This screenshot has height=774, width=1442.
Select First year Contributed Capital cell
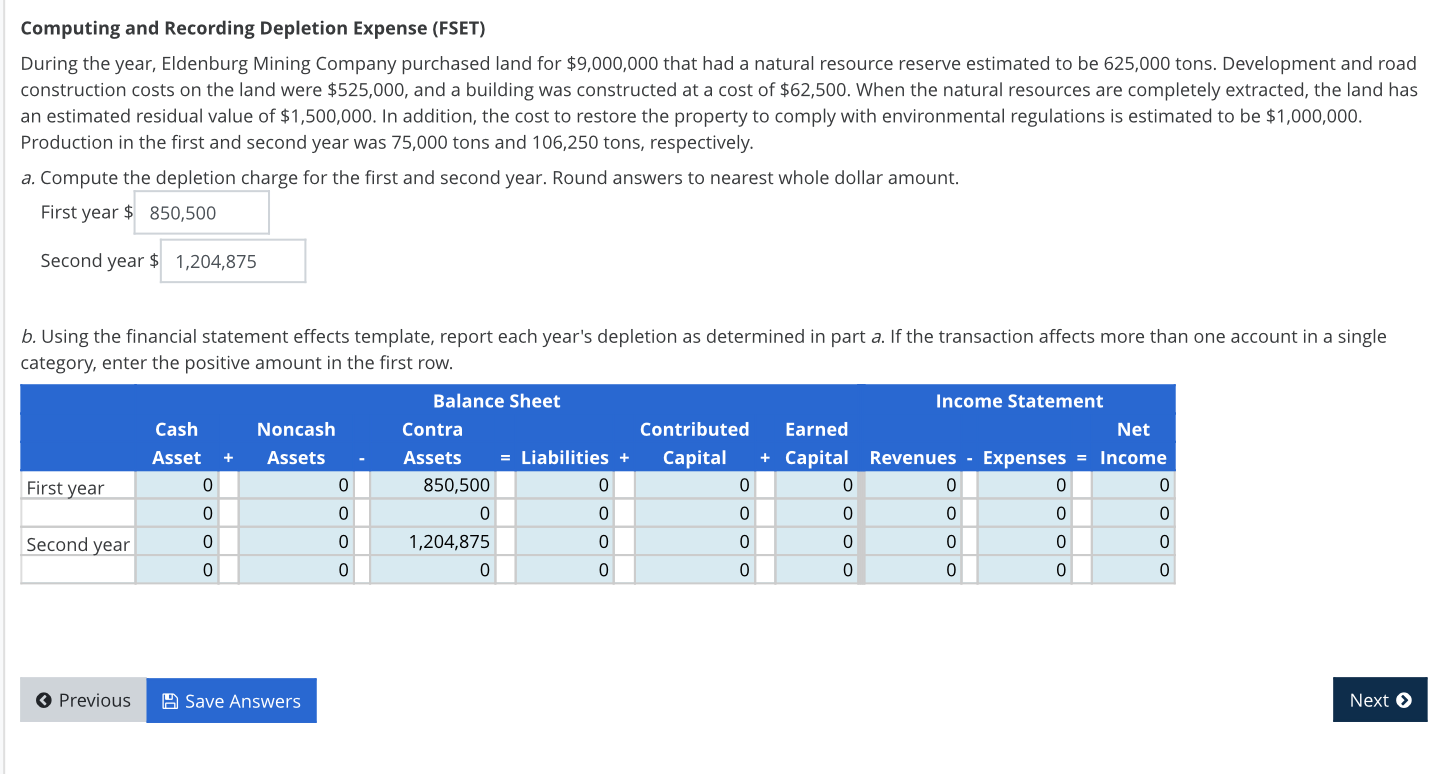point(694,486)
